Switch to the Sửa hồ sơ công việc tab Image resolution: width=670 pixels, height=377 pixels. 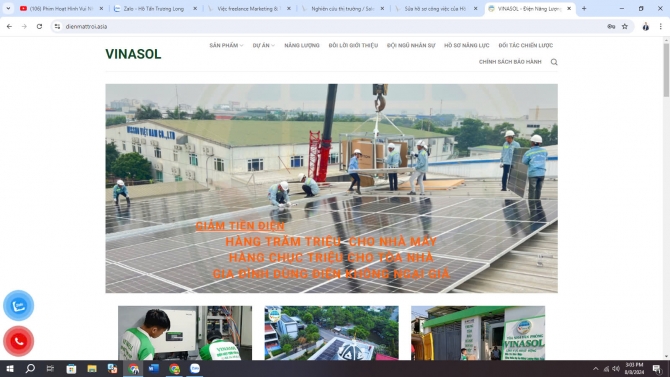pos(435,9)
